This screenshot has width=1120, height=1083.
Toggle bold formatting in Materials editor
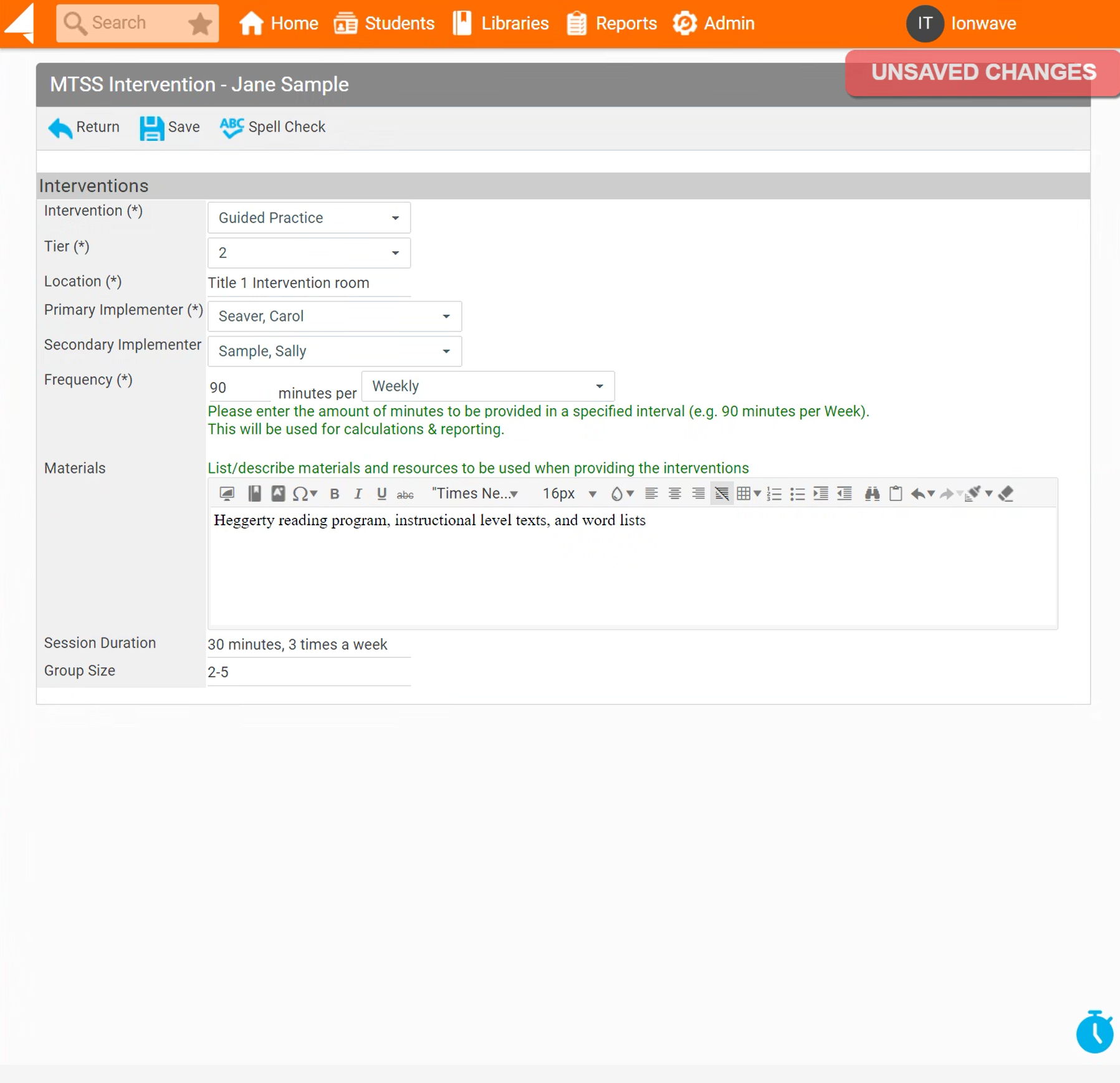click(x=335, y=494)
